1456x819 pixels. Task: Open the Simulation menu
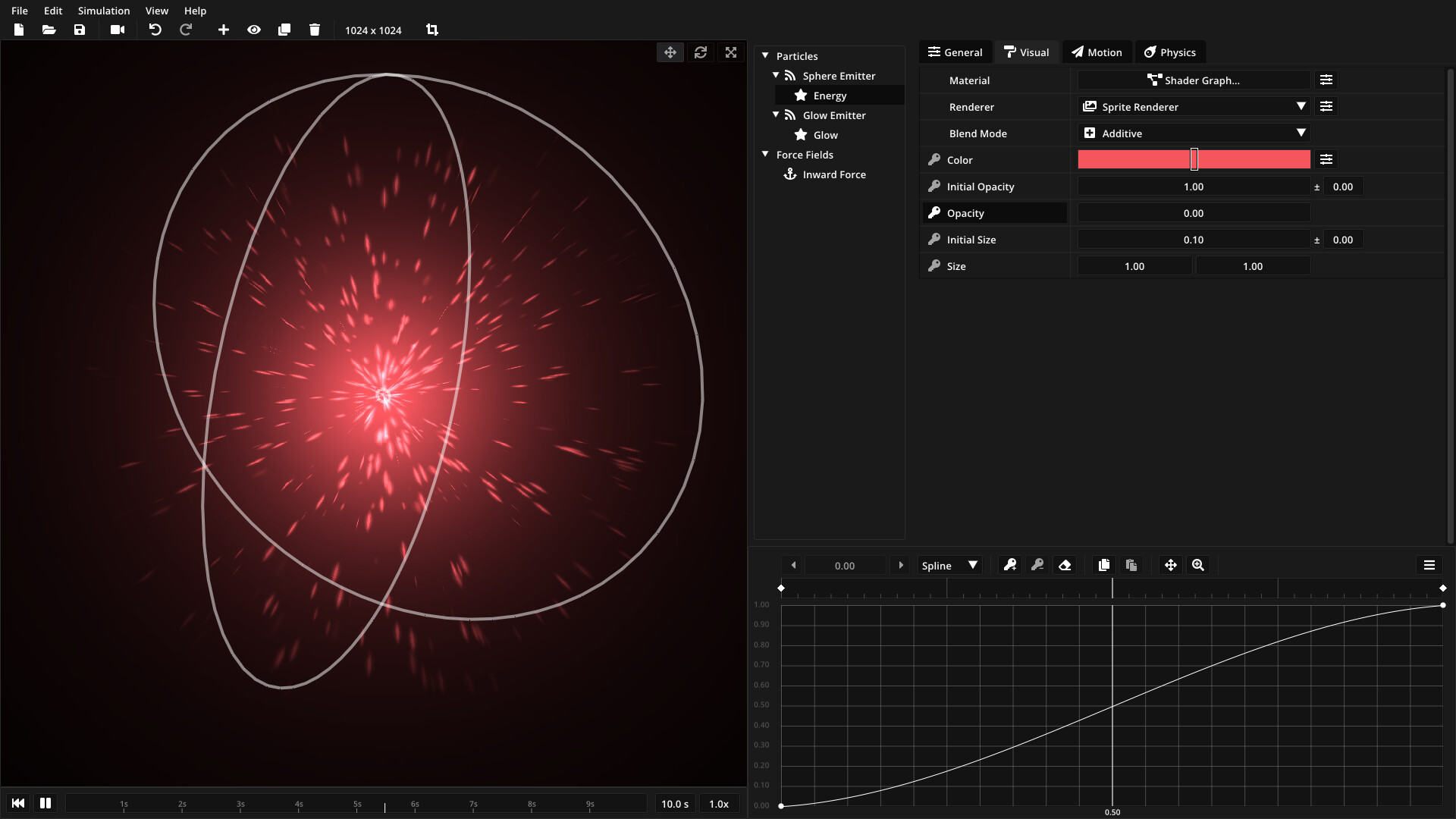(104, 11)
